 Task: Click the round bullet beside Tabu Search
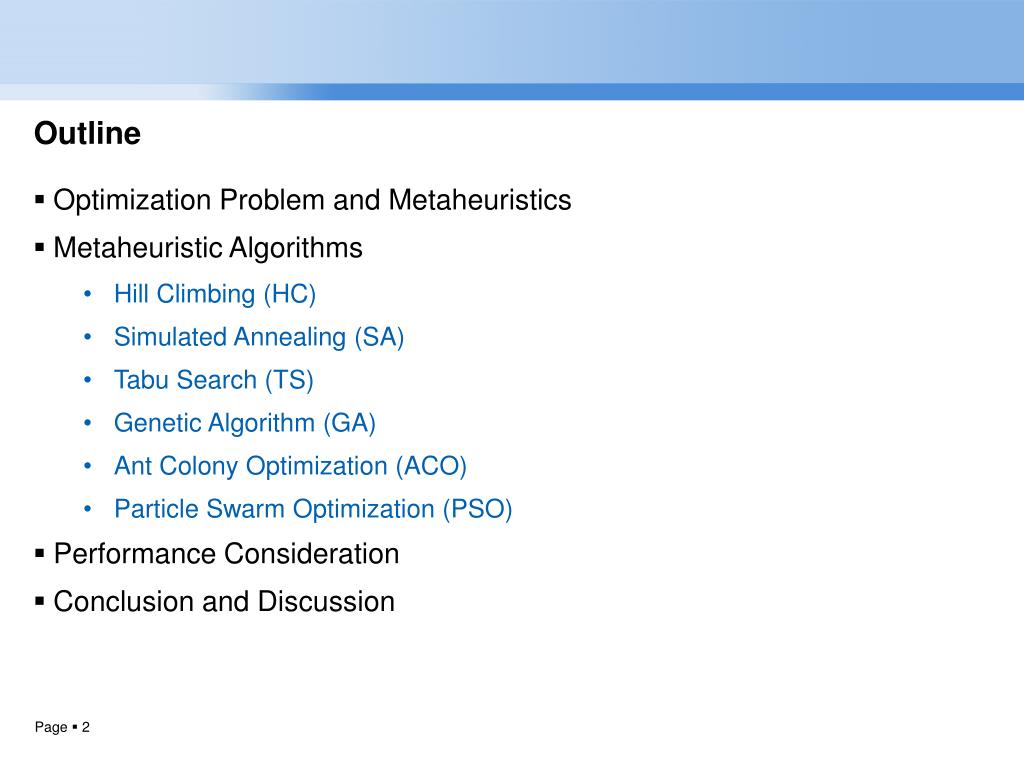[88, 380]
